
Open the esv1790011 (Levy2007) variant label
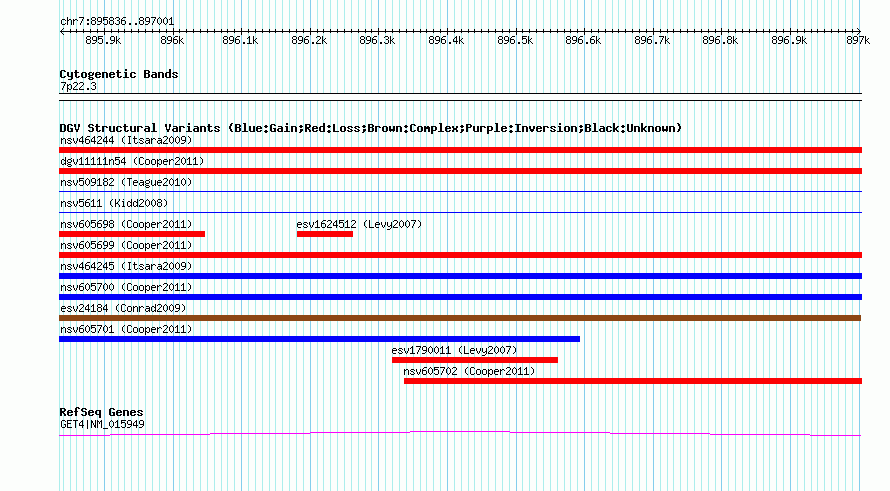click(454, 350)
